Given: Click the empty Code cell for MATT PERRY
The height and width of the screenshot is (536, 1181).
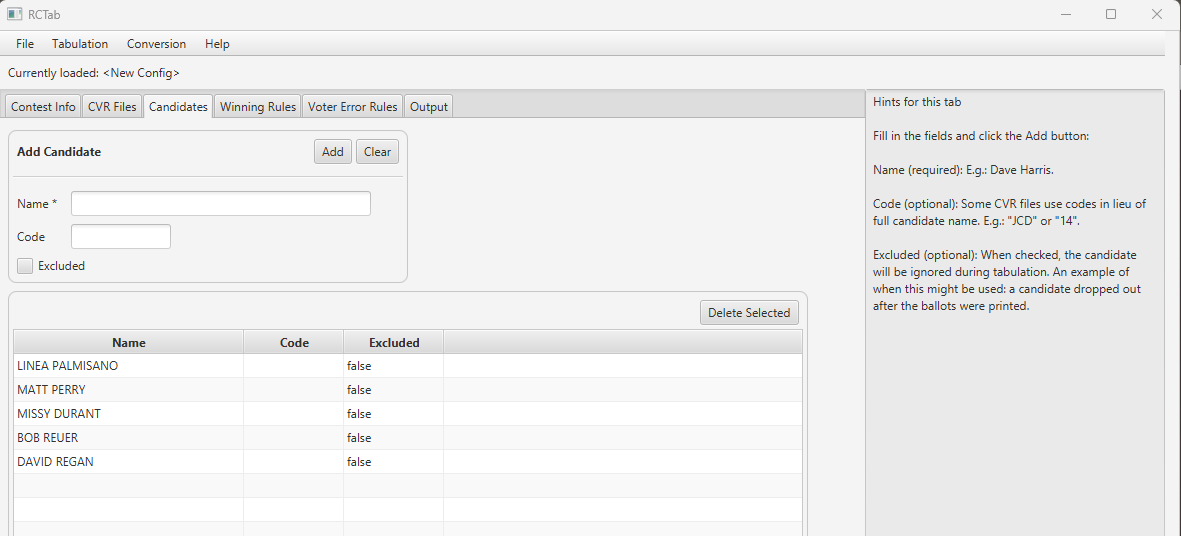Looking at the screenshot, I should click(294, 390).
